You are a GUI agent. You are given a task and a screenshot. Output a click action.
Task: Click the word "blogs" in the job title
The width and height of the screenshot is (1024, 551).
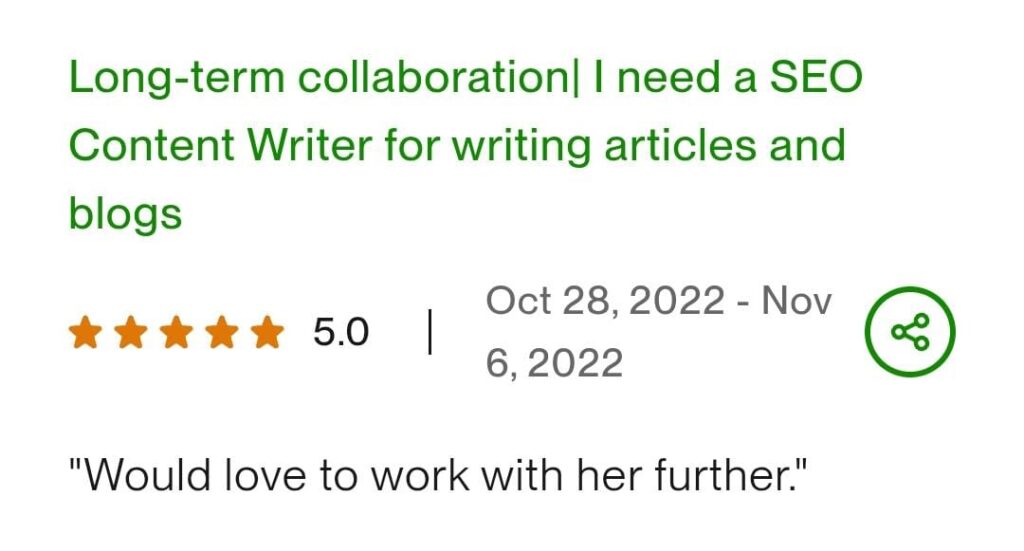(125, 212)
